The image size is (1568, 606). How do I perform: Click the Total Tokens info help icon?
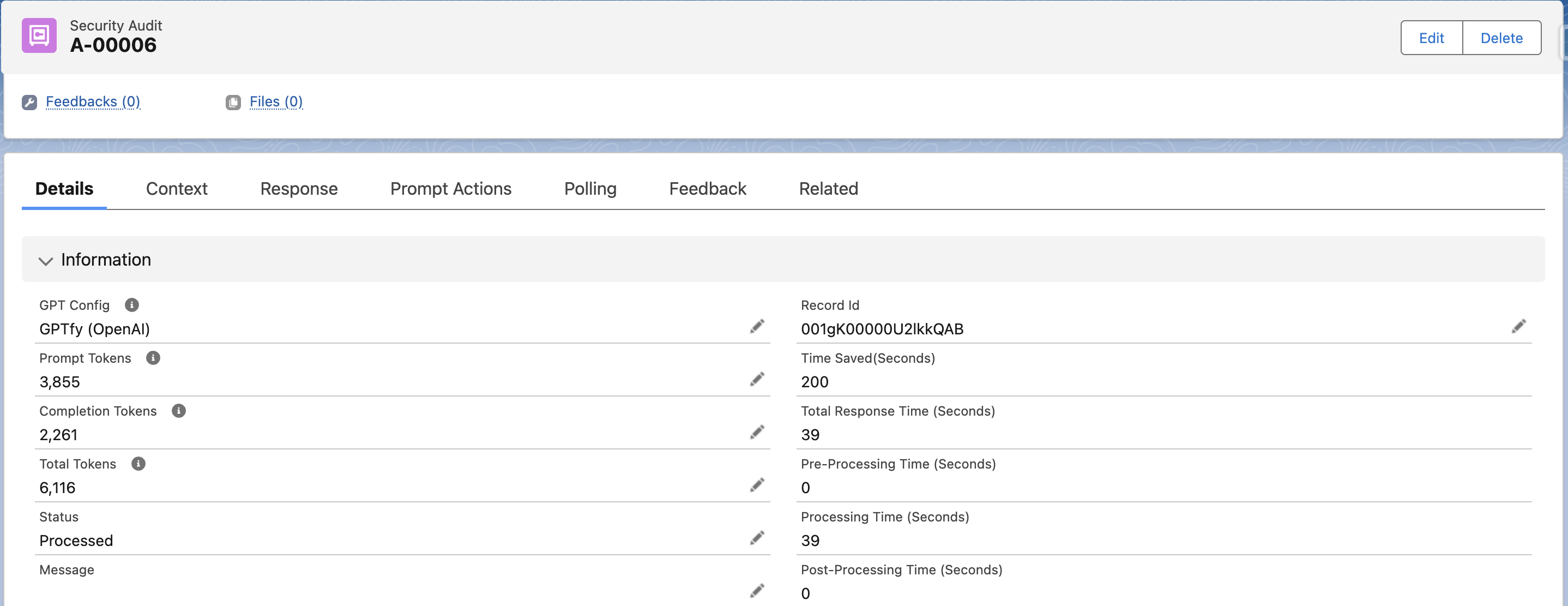[138, 464]
